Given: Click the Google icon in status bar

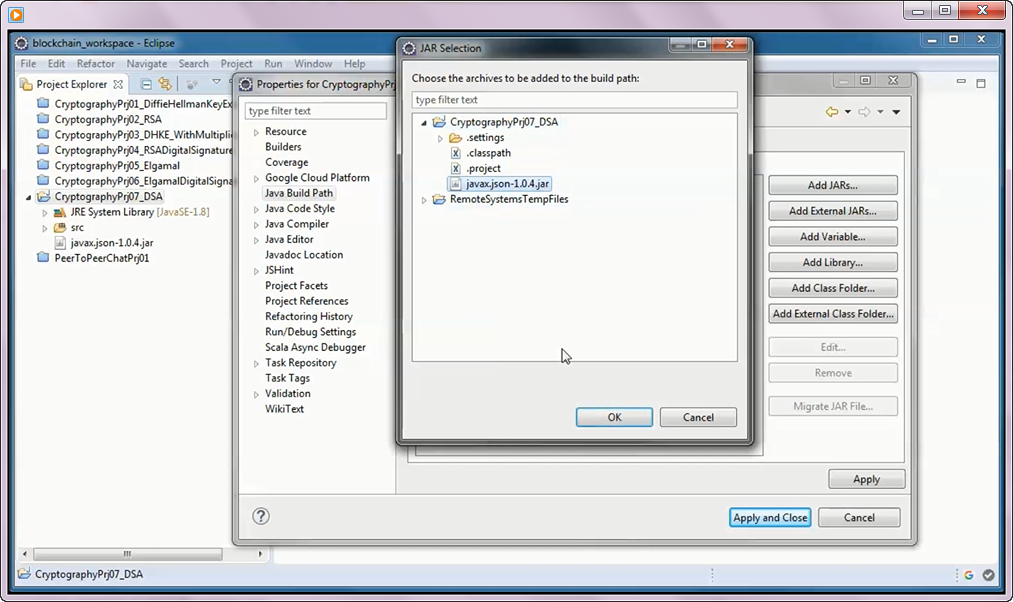Looking at the screenshot, I should tap(968, 574).
